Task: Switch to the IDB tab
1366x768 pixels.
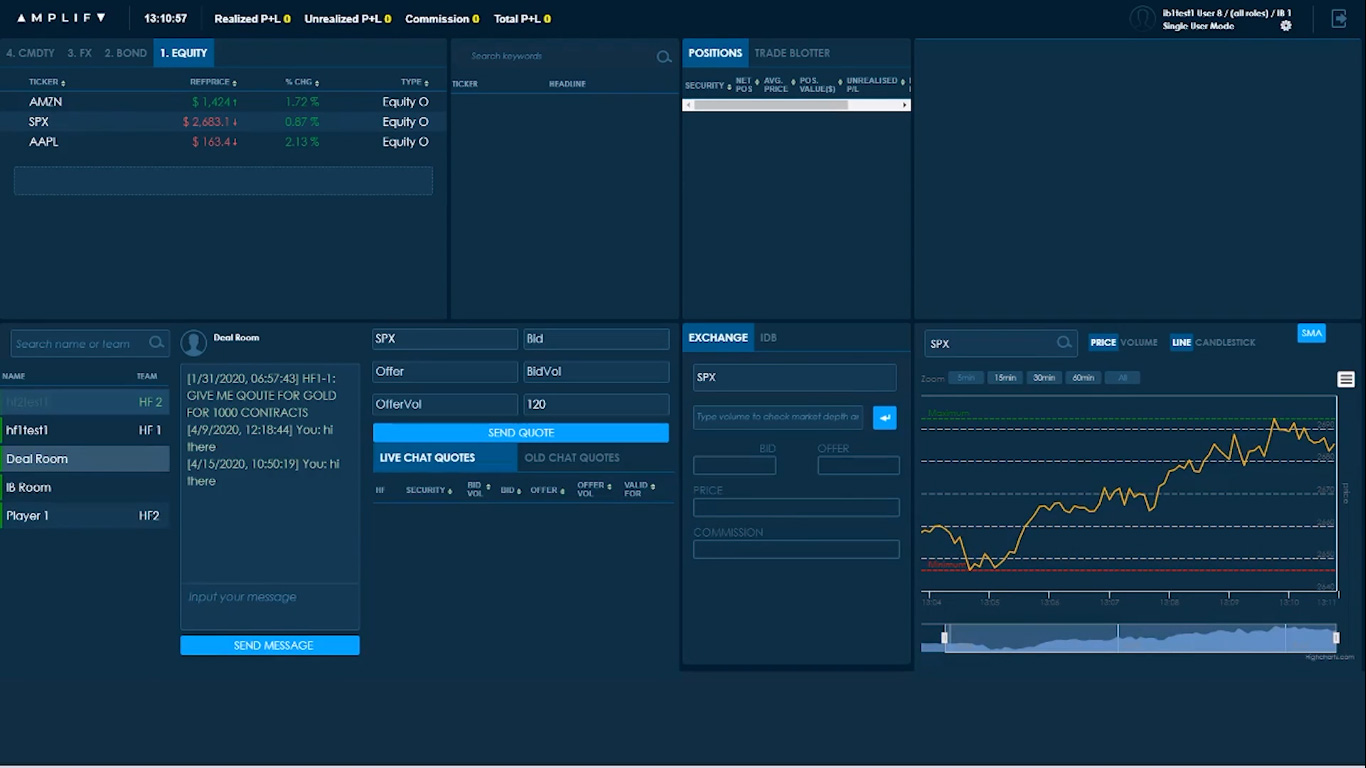Action: pyautogui.click(x=768, y=338)
